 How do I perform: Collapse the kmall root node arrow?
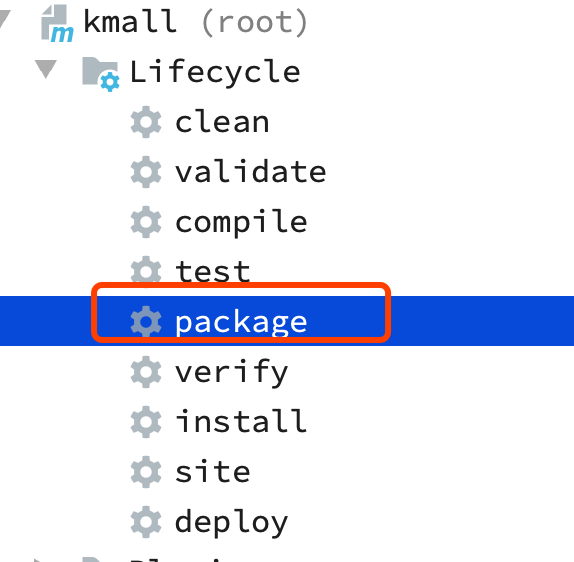(4, 19)
